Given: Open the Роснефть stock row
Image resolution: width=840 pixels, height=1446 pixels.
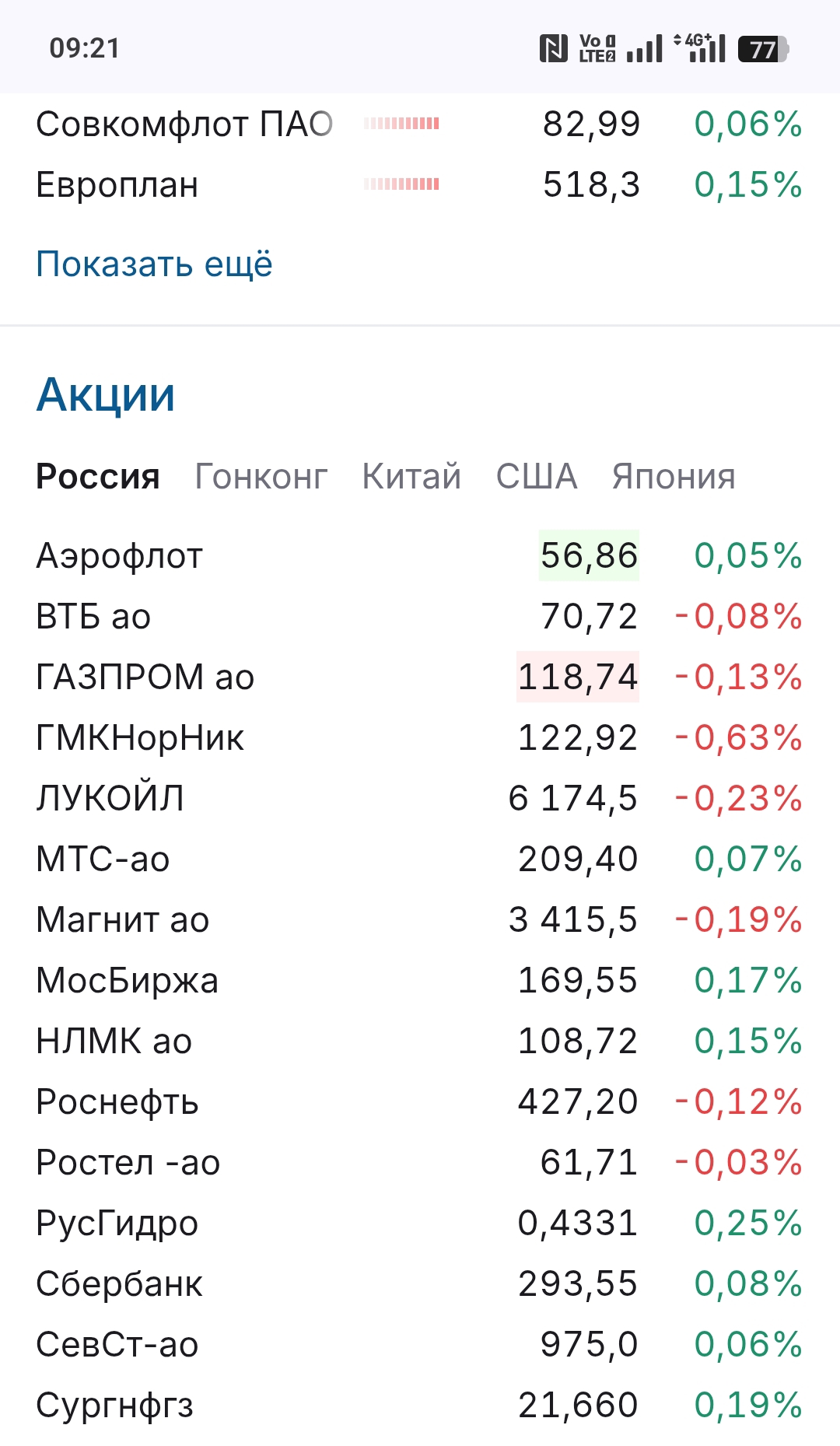Looking at the screenshot, I should click(117, 1102).
